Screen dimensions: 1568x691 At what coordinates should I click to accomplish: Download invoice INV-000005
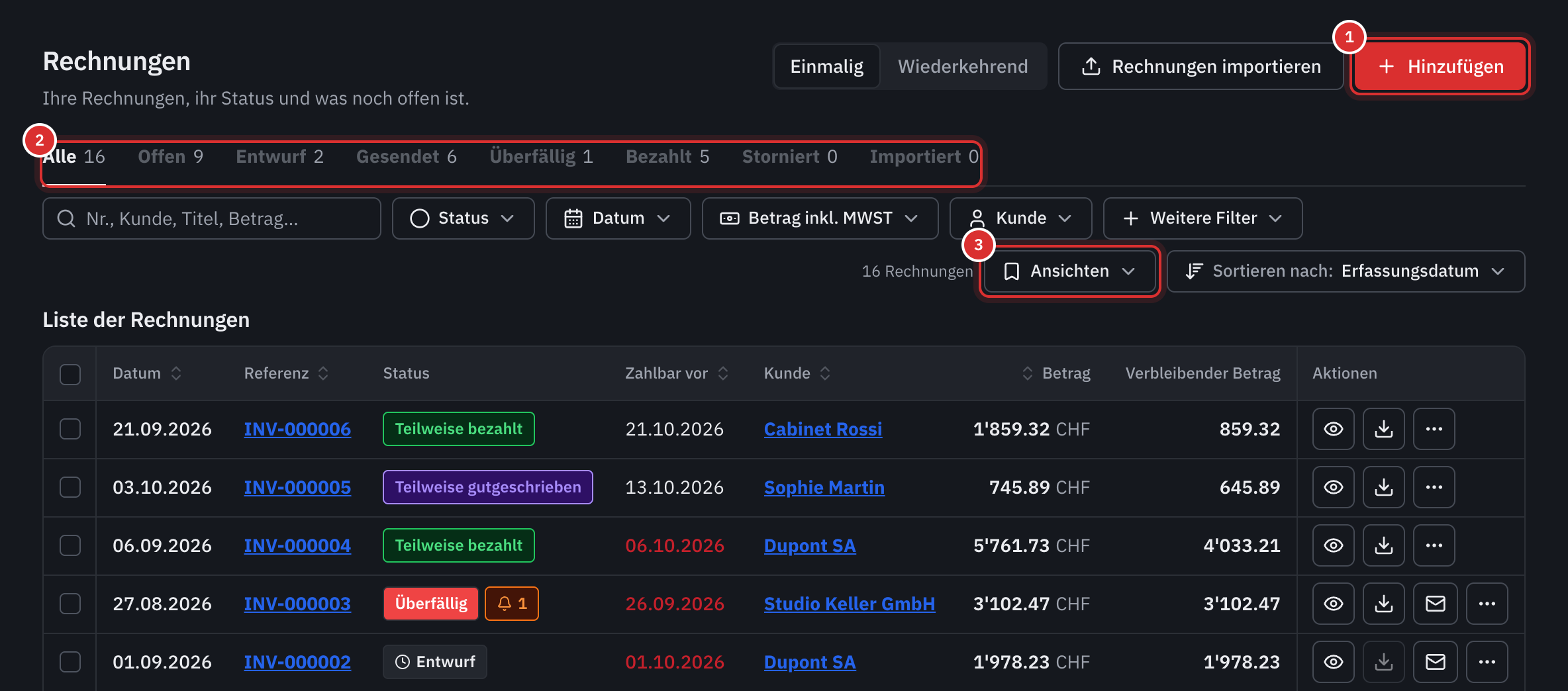pos(1383,487)
